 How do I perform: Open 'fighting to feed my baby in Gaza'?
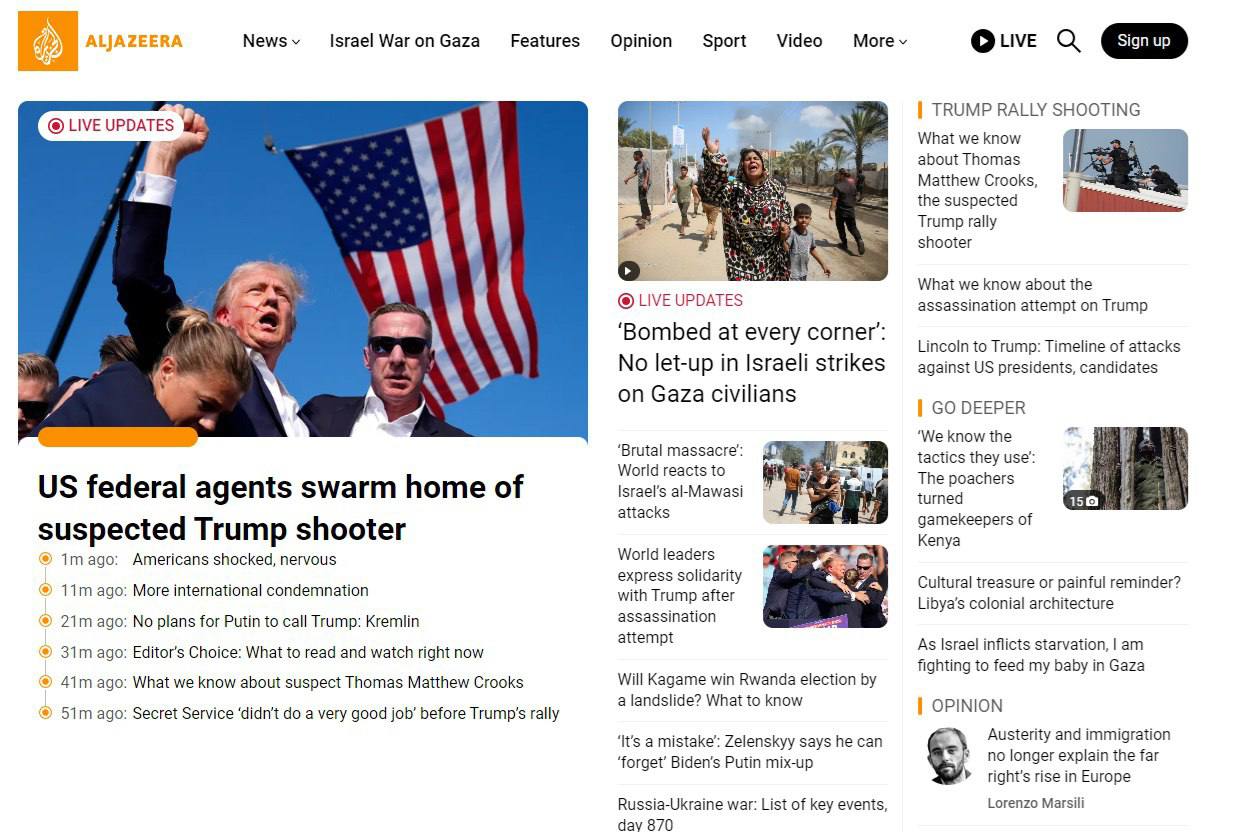[x=1031, y=655]
